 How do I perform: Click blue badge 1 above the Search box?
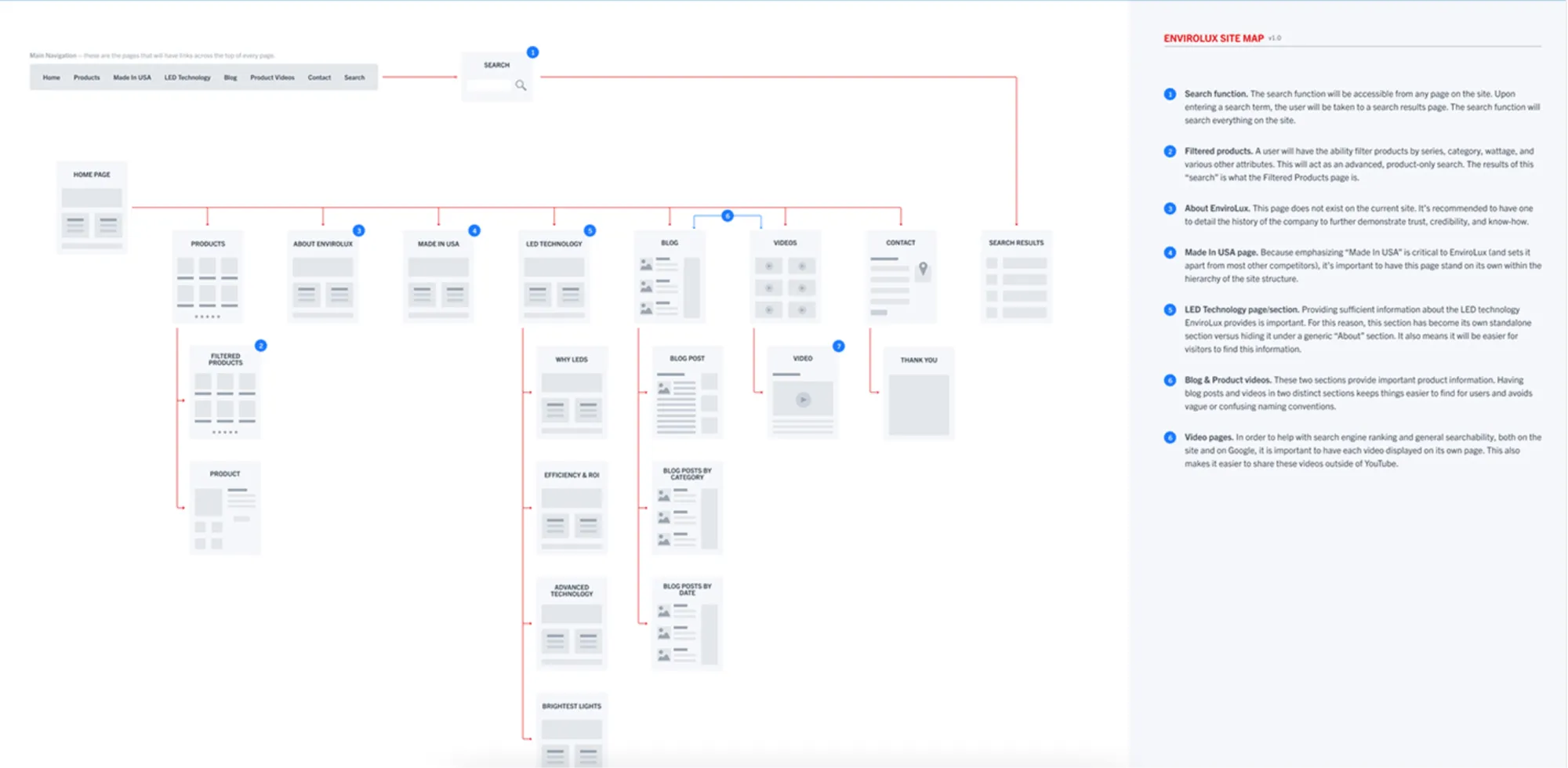tap(533, 52)
